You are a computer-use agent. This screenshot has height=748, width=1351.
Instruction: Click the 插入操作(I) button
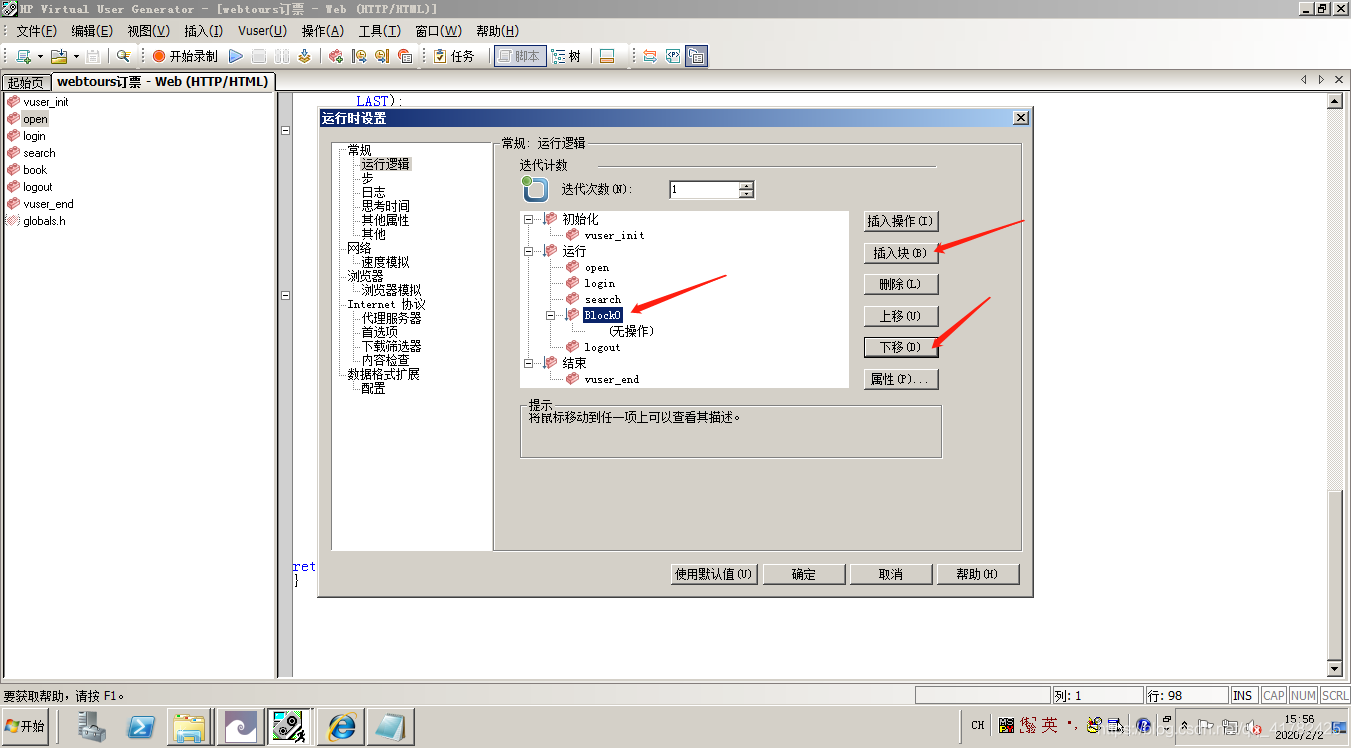901,221
